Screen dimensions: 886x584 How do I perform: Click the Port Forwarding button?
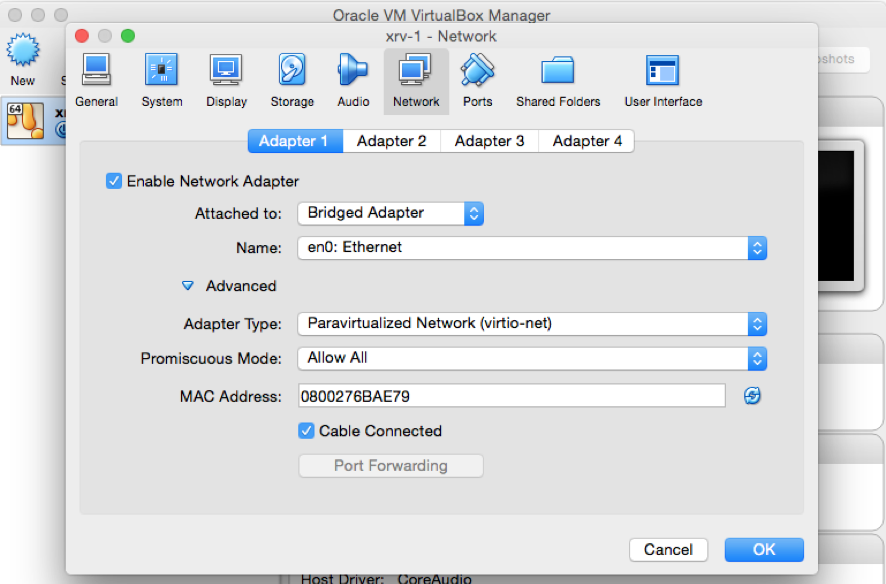(390, 466)
